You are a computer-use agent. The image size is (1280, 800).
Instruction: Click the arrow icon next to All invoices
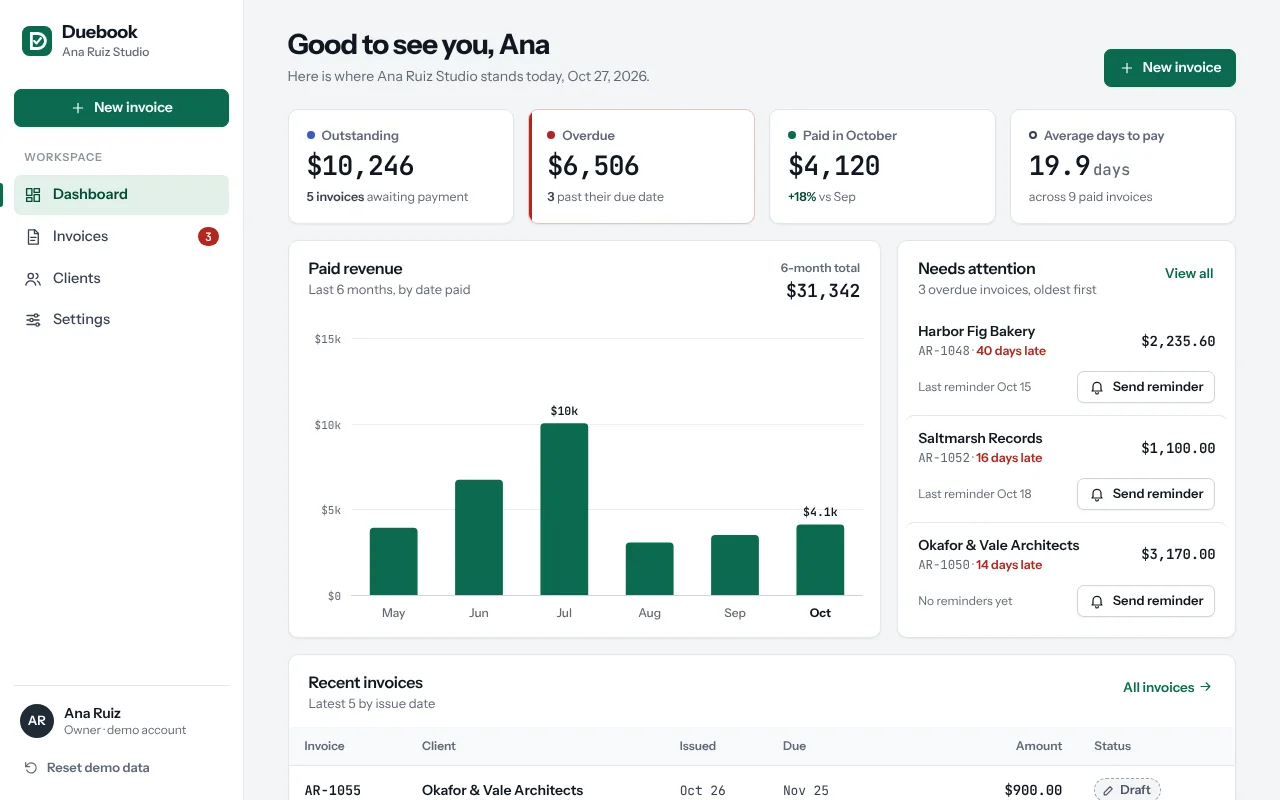tap(1206, 687)
